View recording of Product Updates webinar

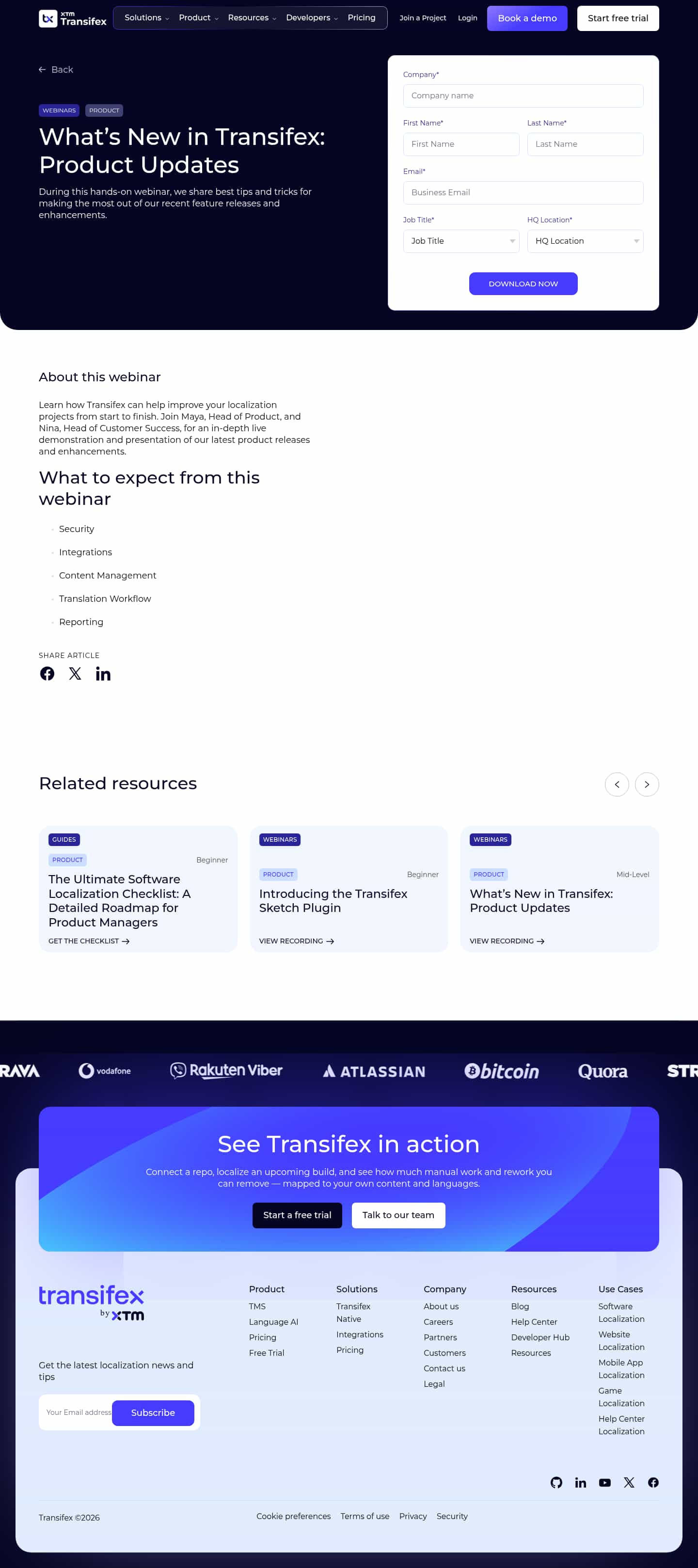click(x=507, y=941)
